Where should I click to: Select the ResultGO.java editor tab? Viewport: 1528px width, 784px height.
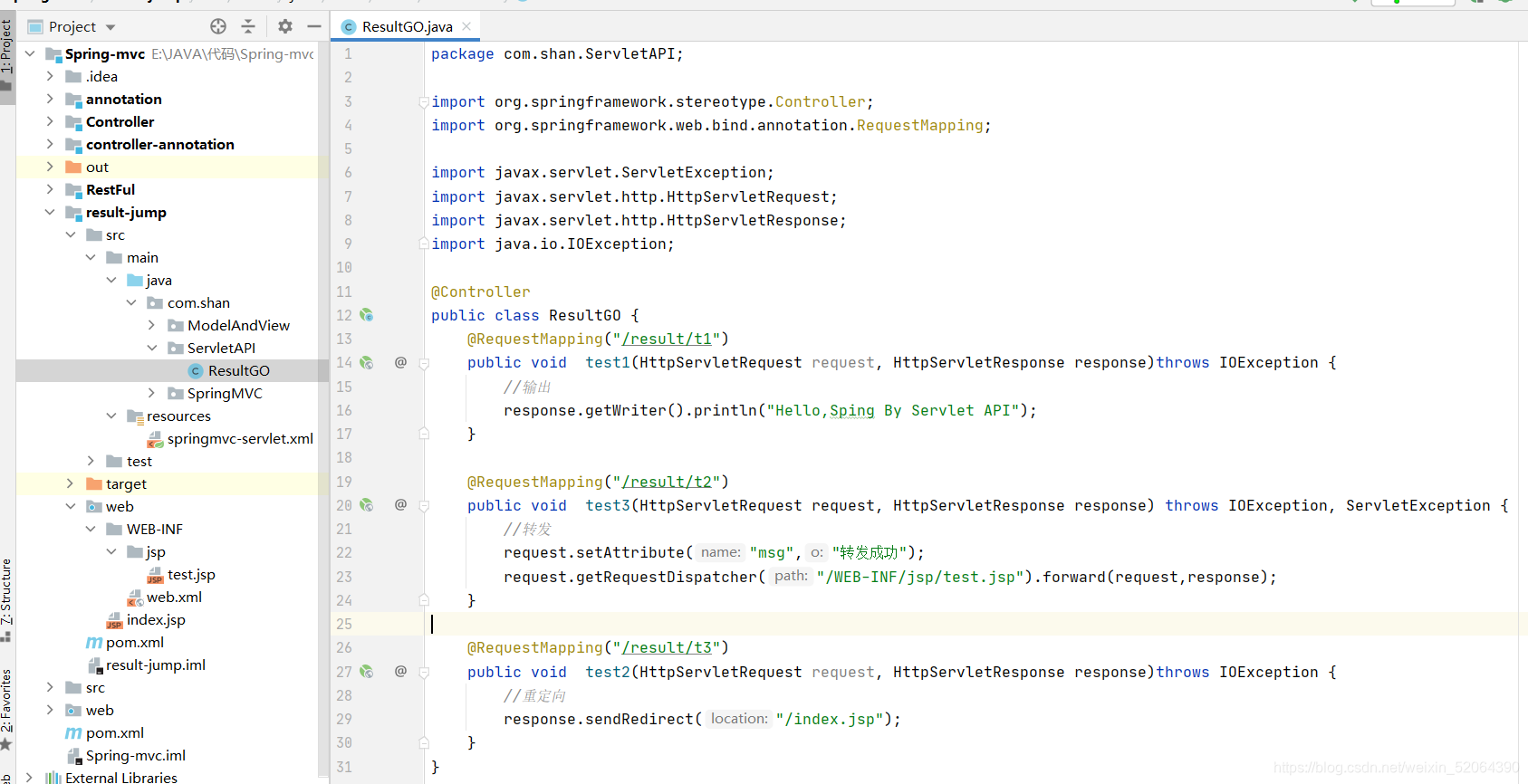click(406, 26)
